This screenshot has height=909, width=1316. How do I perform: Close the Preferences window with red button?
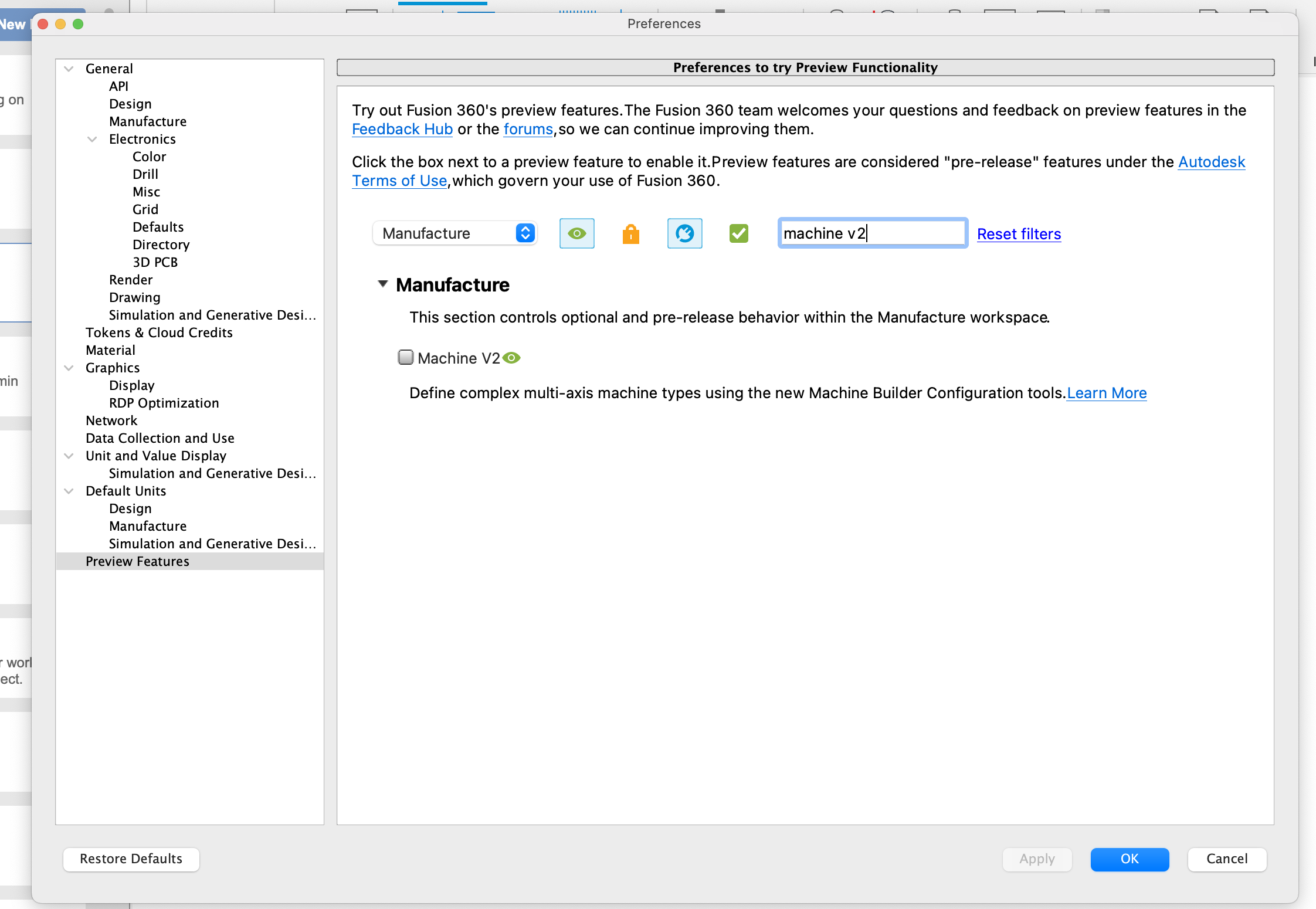click(43, 24)
